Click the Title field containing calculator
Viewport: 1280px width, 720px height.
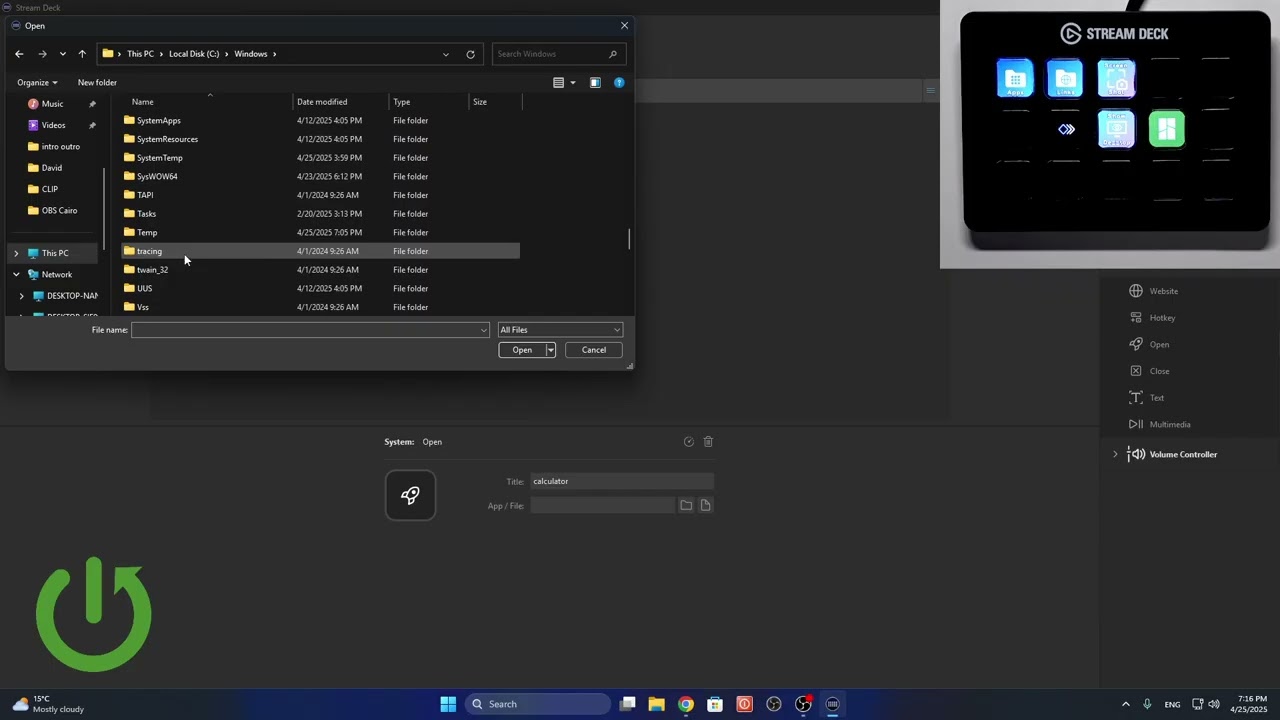(x=622, y=481)
